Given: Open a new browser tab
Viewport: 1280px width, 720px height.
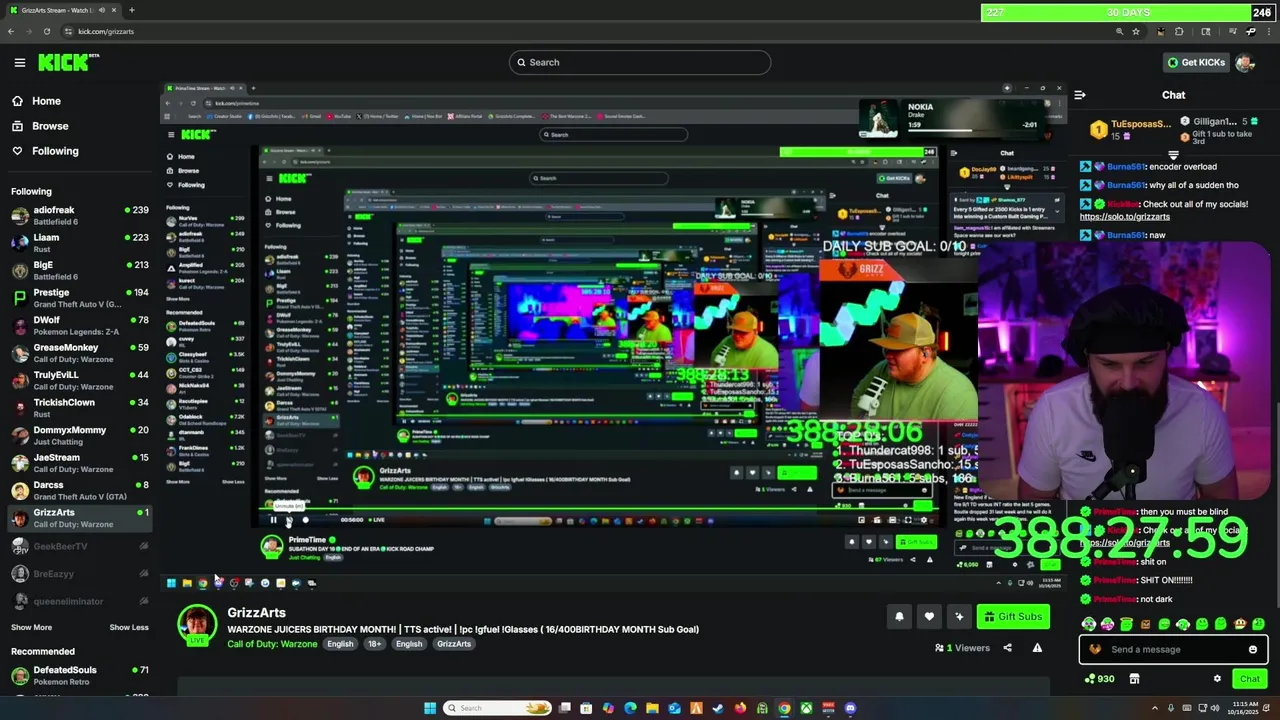Looking at the screenshot, I should [131, 10].
